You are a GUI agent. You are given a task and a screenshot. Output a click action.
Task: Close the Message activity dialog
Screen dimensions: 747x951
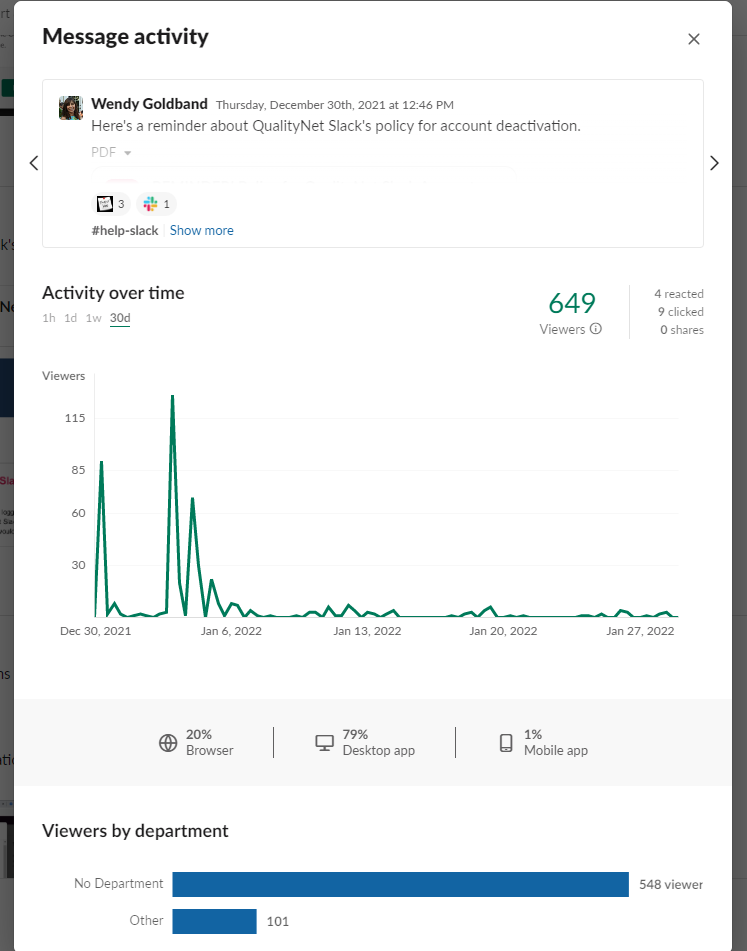tap(694, 39)
